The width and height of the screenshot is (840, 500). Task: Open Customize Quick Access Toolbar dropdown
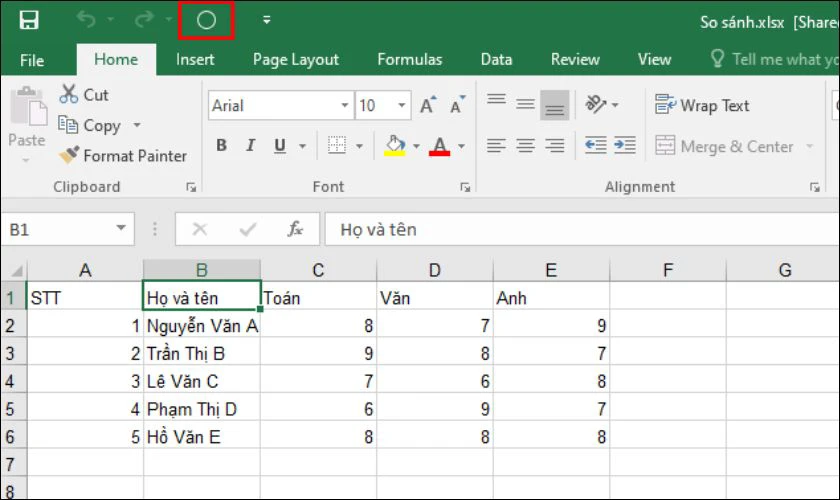266,20
